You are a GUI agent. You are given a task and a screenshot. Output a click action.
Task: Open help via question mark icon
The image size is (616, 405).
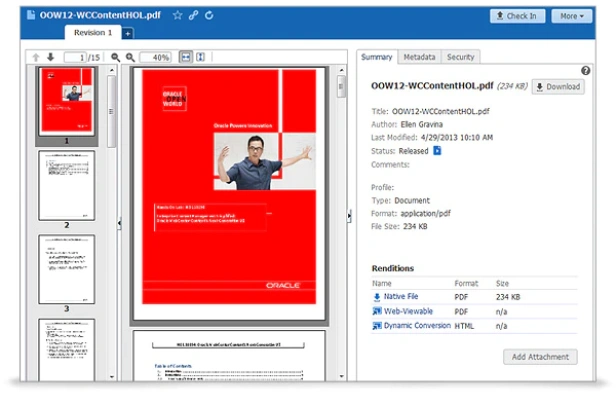585,71
